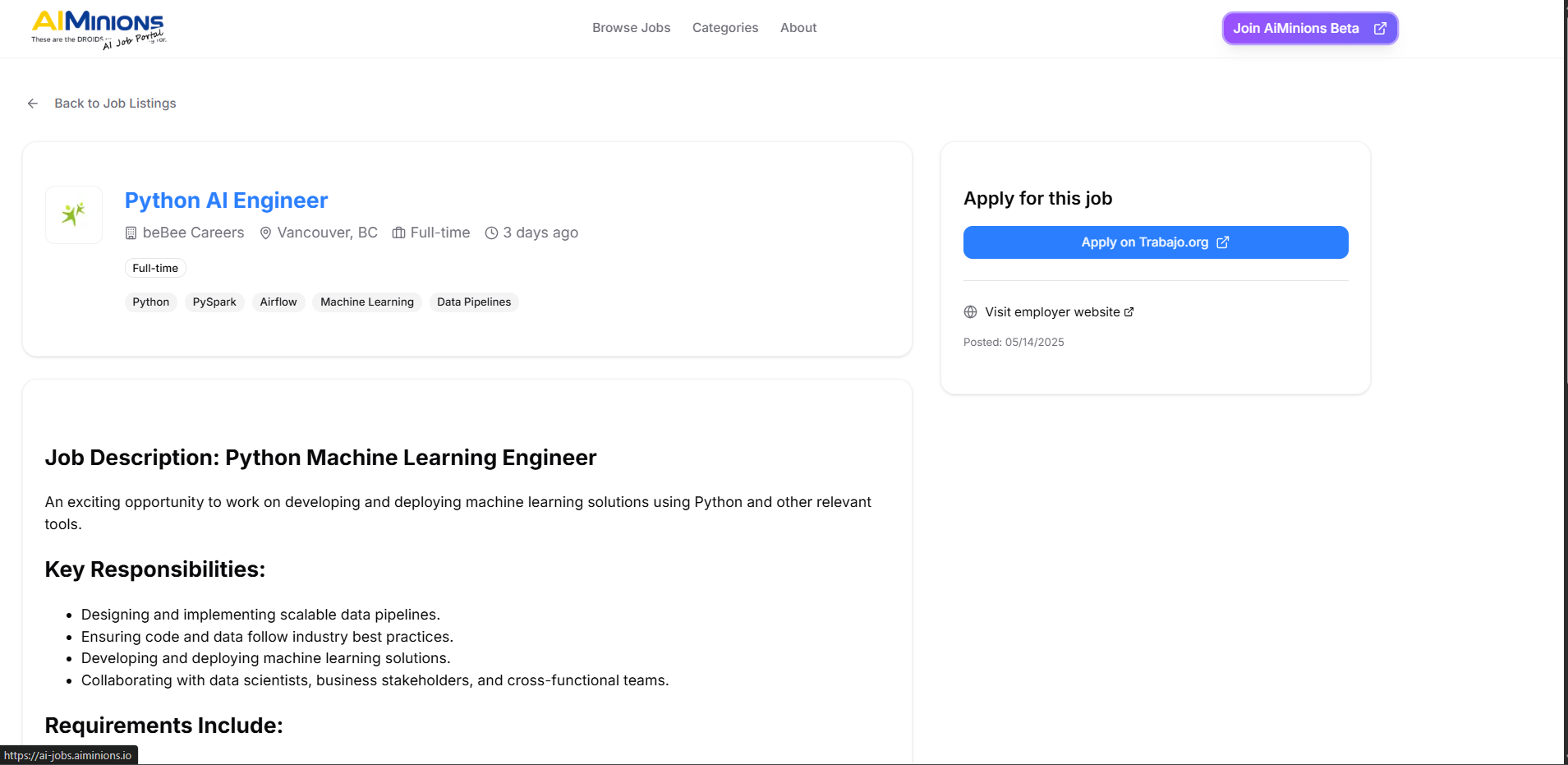Open the Categories navigation item

point(724,28)
